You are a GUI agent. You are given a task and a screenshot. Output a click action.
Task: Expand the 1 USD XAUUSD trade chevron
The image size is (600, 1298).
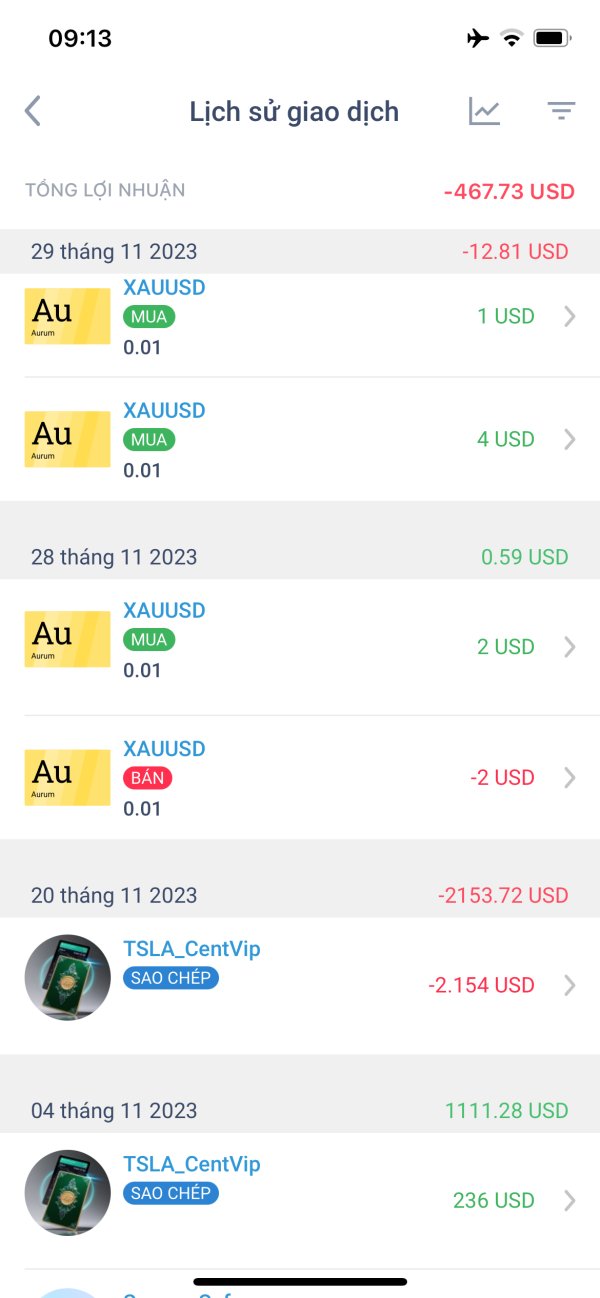[570, 316]
